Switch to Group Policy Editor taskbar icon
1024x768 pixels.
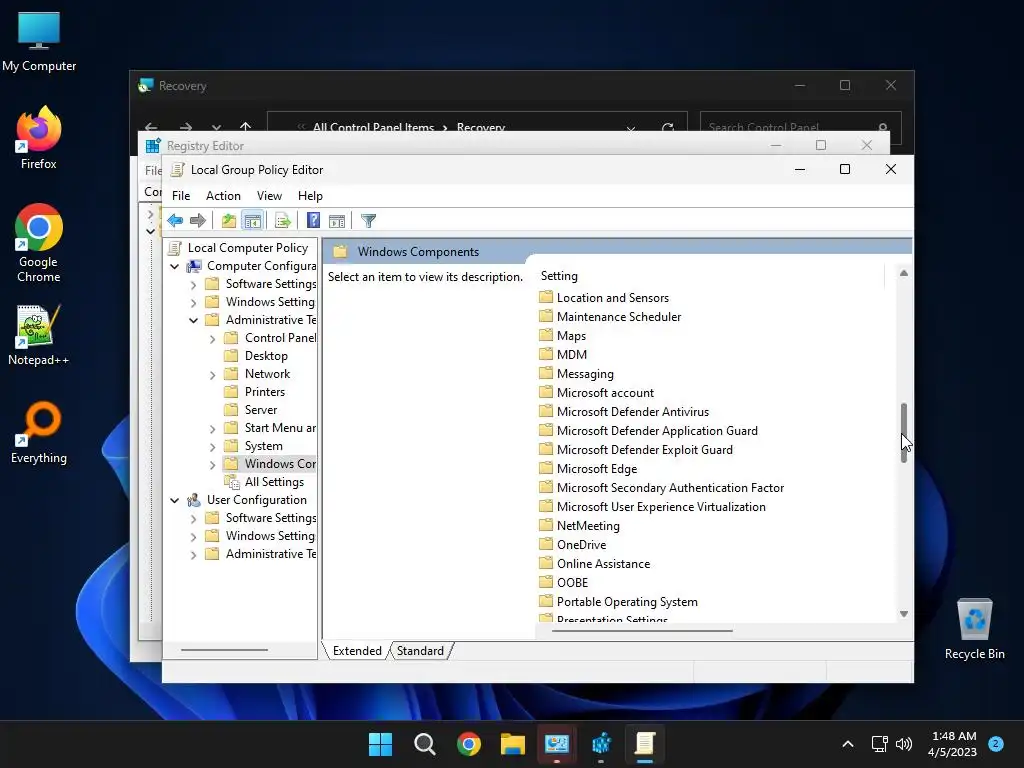[x=645, y=744]
